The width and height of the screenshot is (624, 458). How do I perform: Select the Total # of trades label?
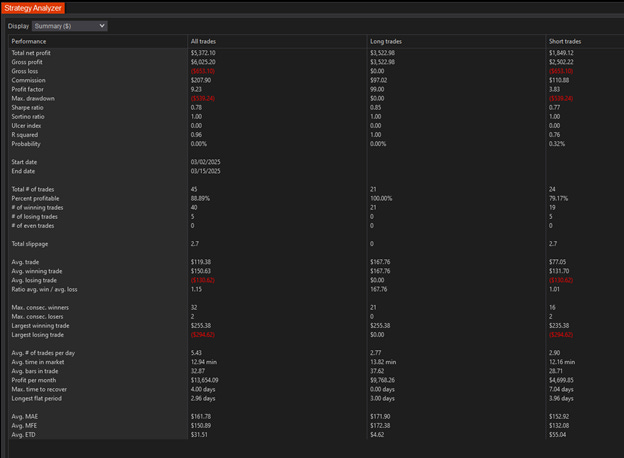[33, 189]
